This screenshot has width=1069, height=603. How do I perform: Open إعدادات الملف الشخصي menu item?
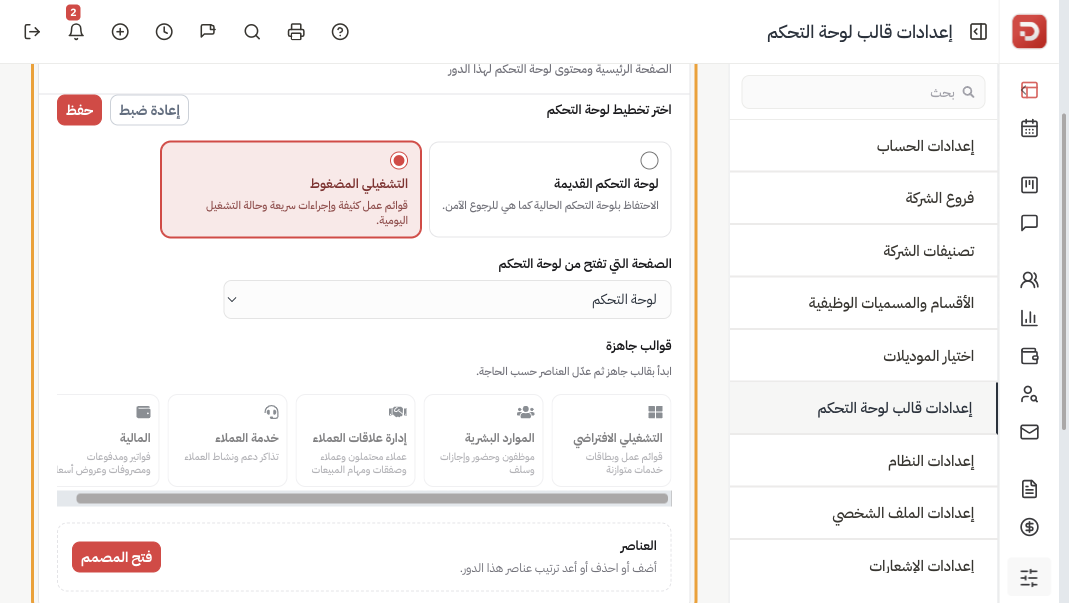point(863,514)
